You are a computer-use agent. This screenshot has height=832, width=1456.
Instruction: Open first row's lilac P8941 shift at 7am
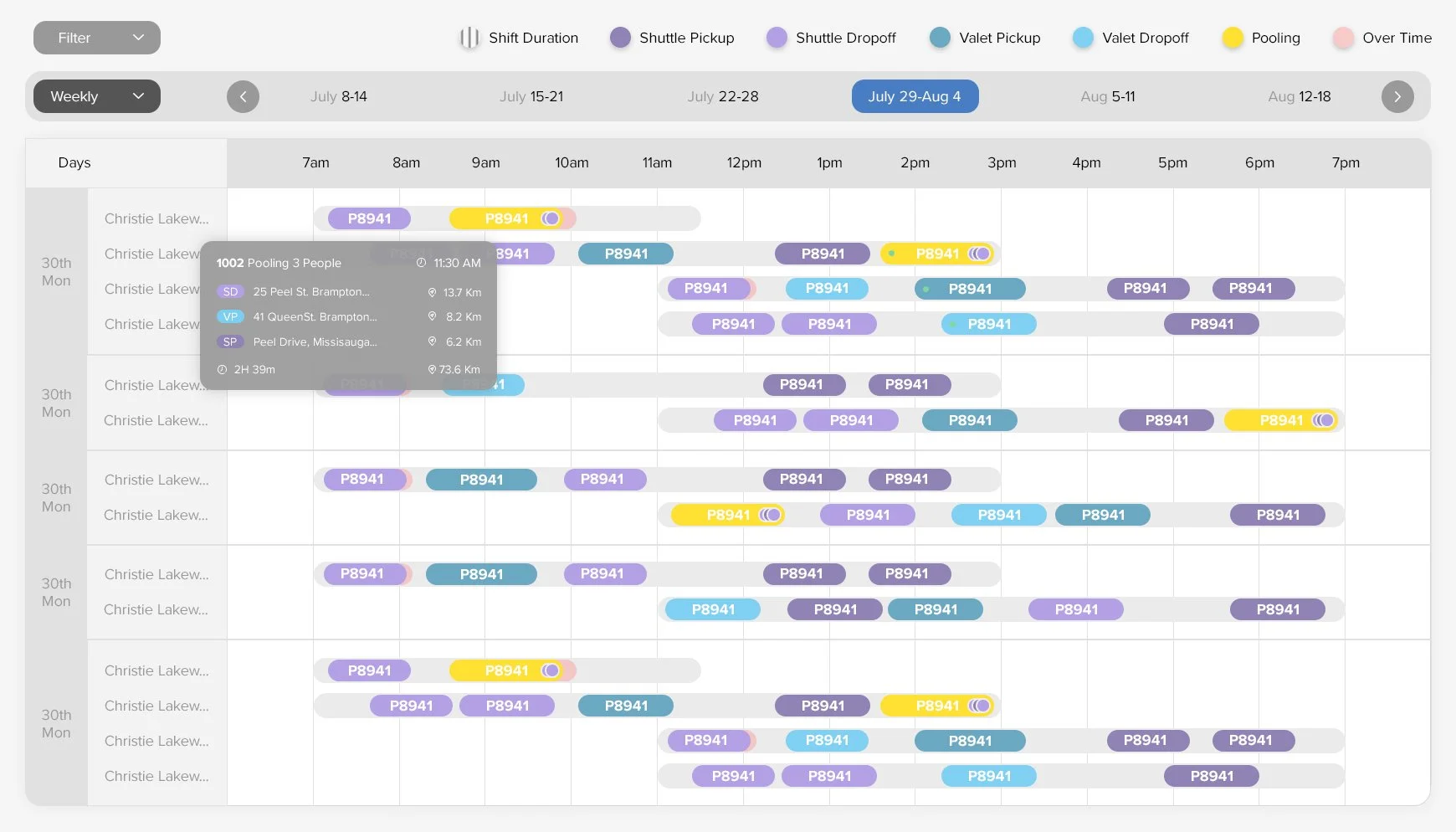[x=369, y=218]
